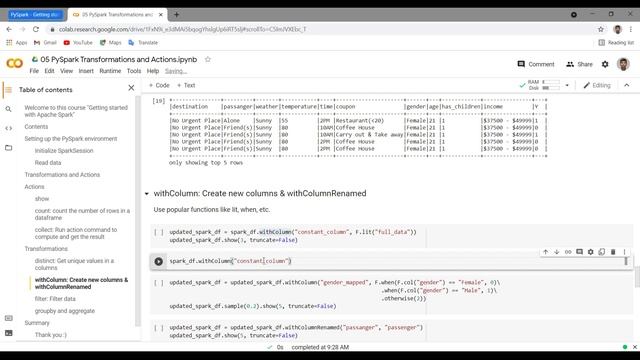Click the Comment button
This screenshot has width=640, height=360.
point(536,64)
